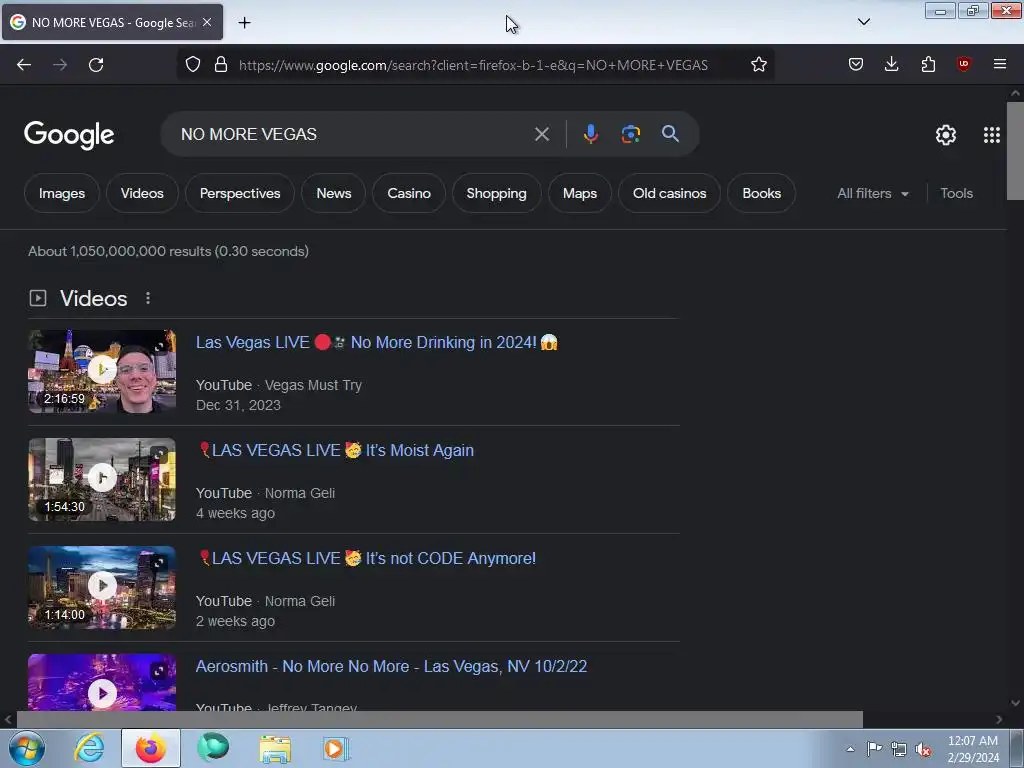Select the Shopping filter chip
The width and height of the screenshot is (1024, 768).
click(496, 193)
